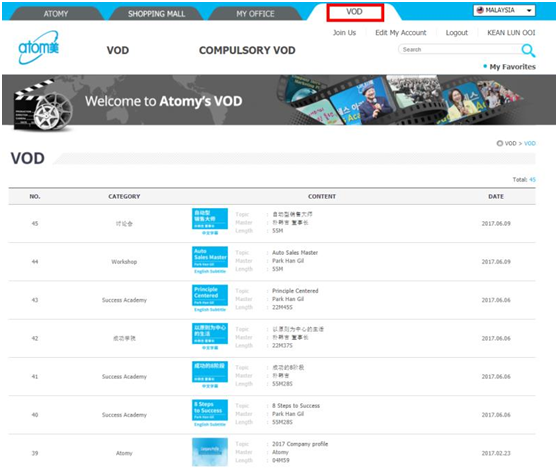Click the DATE column header
Image resolution: width=558 pixels, height=474 pixels.
click(x=496, y=196)
